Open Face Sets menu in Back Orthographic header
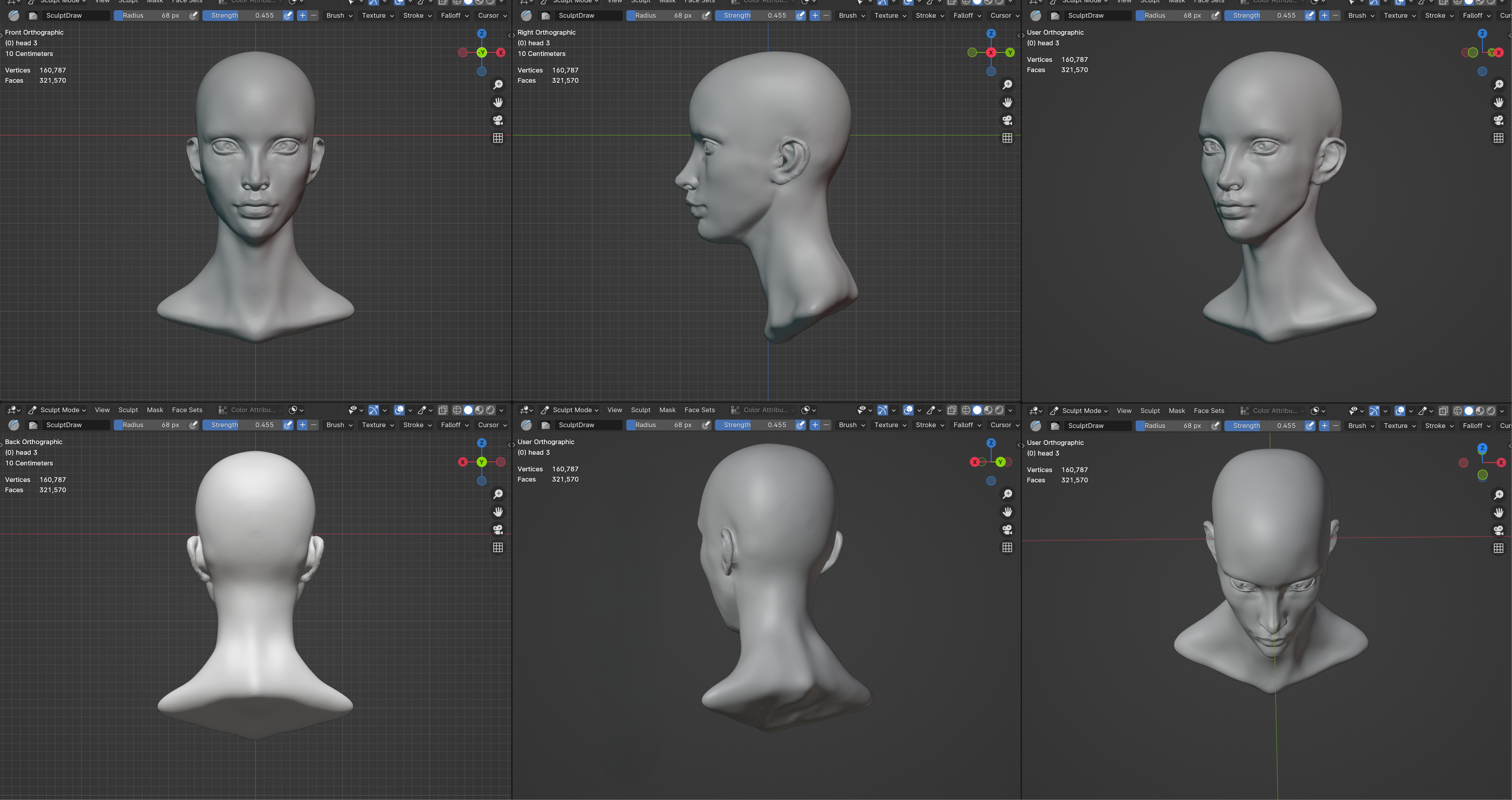Viewport: 1512px width, 800px height. pyautogui.click(x=187, y=410)
